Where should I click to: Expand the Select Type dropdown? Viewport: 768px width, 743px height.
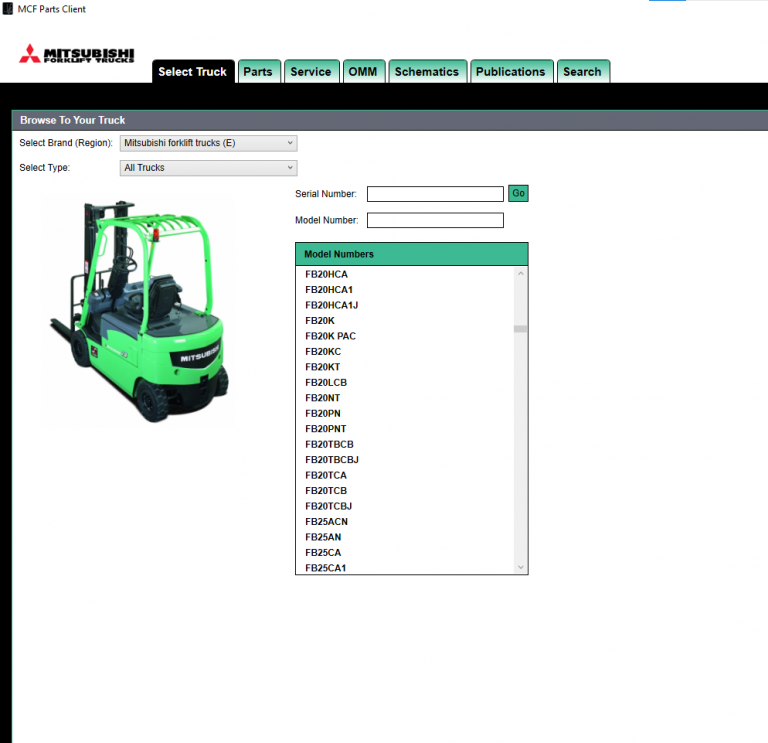click(x=209, y=168)
